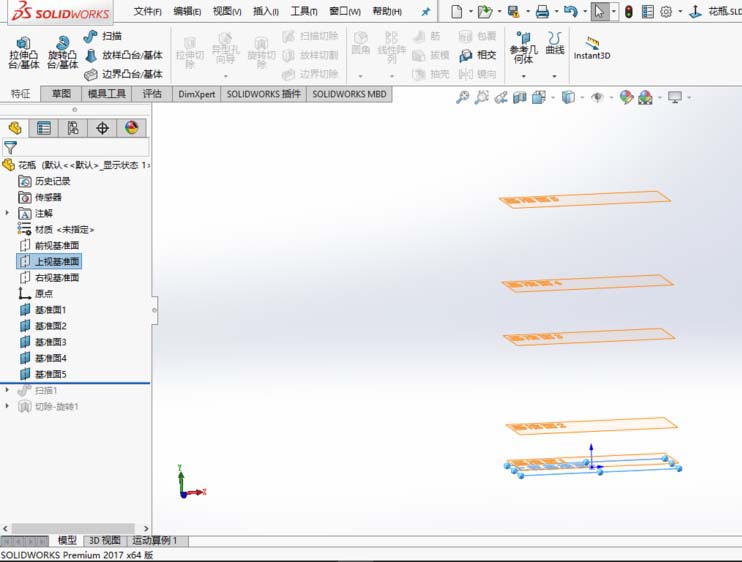Switch to PropertyManager panel tab
The width and height of the screenshot is (742, 562).
click(44, 128)
